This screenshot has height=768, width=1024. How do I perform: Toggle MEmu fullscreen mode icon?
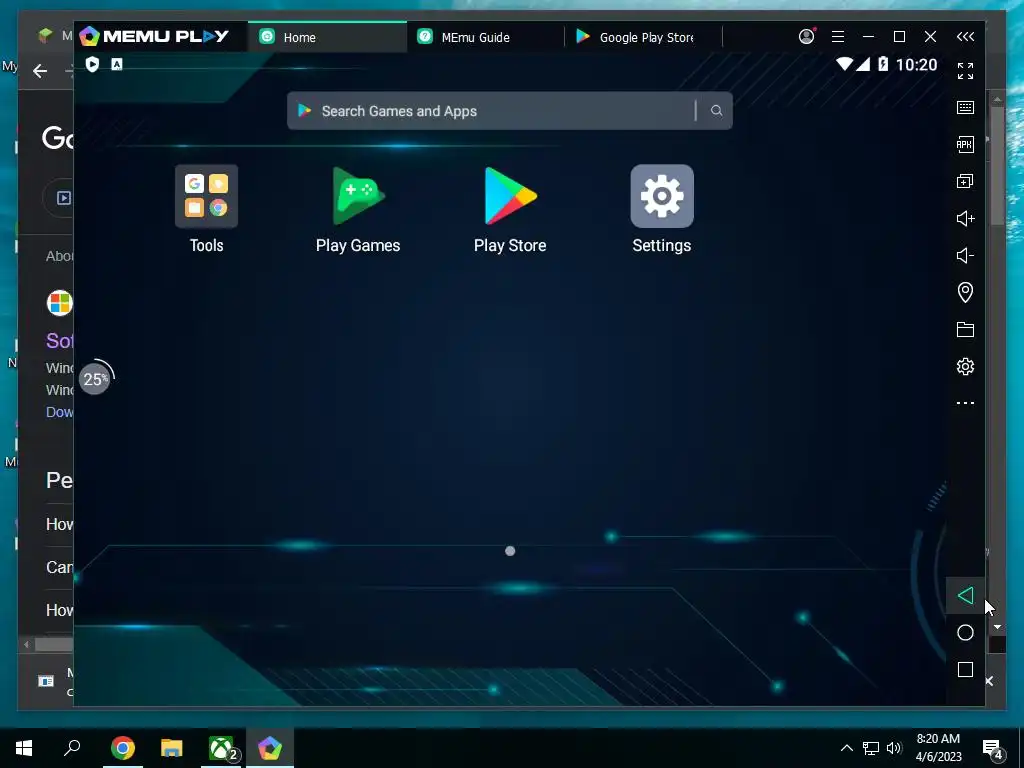(965, 71)
